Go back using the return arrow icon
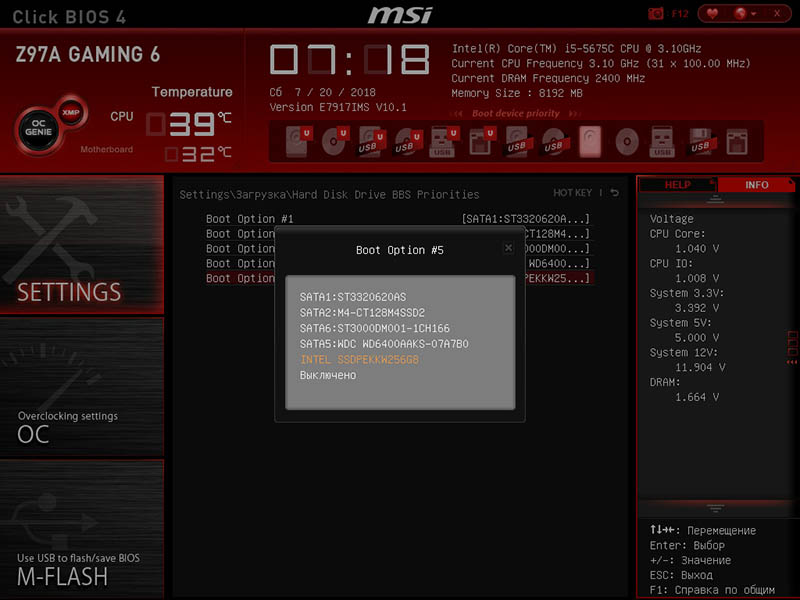Screen dimensions: 800x600 coord(615,193)
